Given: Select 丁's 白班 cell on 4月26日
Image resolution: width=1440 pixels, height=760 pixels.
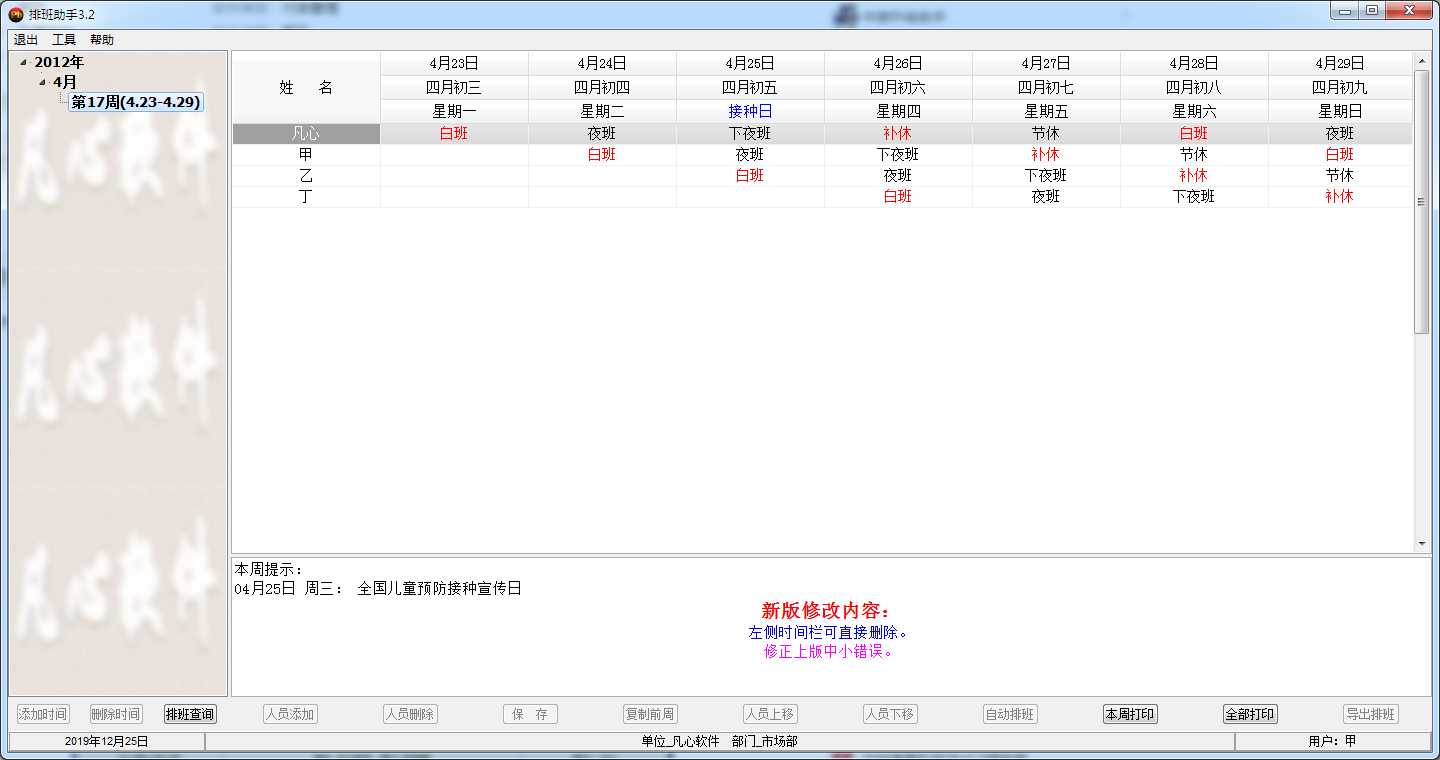Looking at the screenshot, I should pyautogui.click(x=898, y=197).
